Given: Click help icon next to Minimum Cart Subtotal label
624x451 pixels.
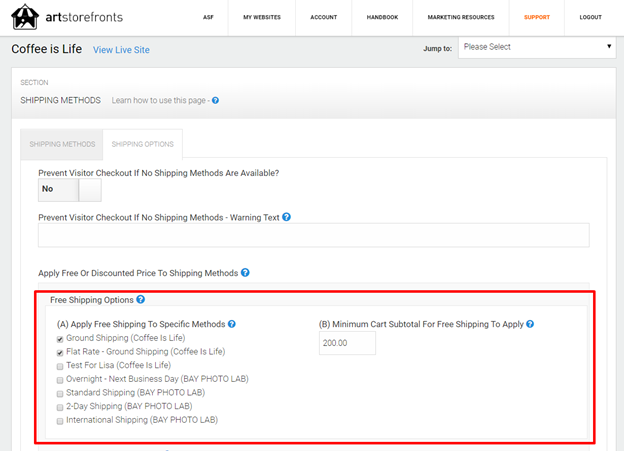Looking at the screenshot, I should pyautogui.click(x=530, y=324).
